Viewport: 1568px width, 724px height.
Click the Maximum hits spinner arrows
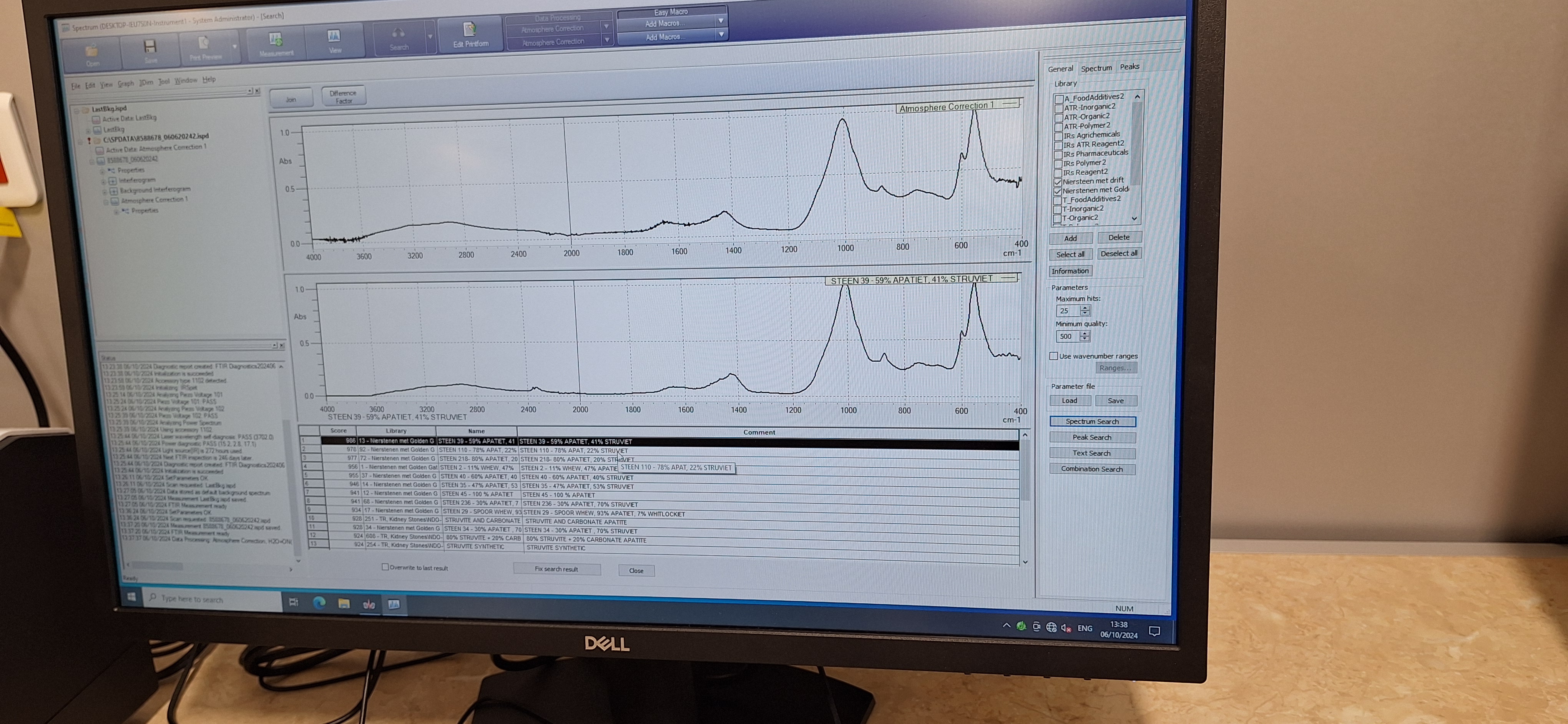1085,310
